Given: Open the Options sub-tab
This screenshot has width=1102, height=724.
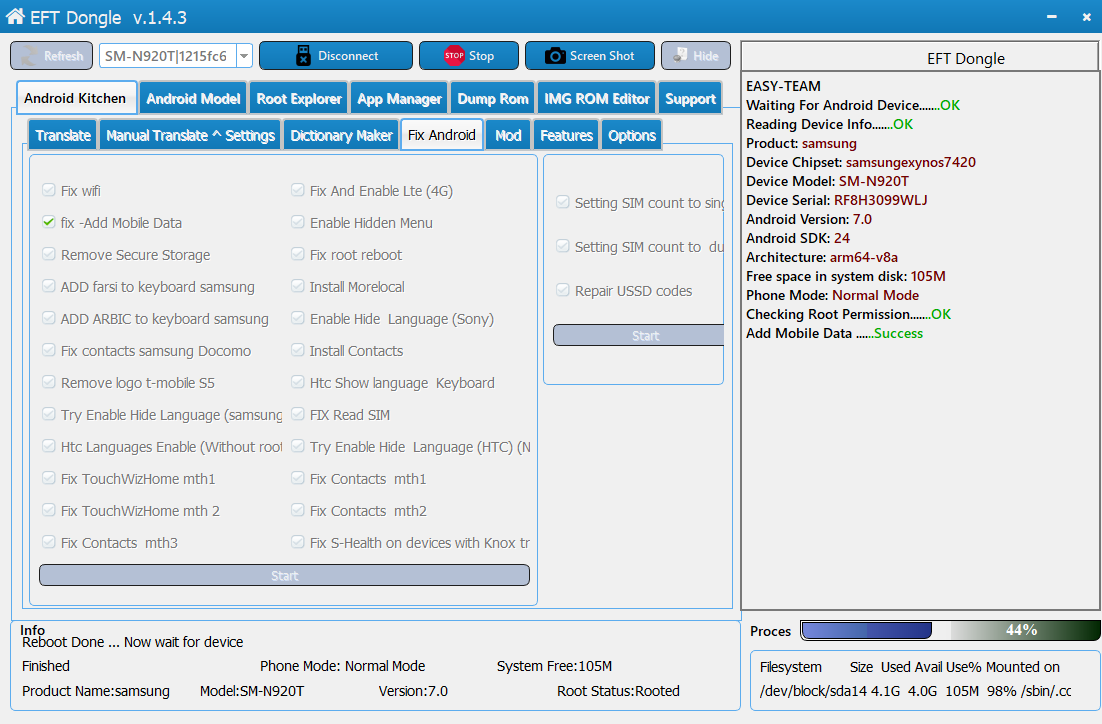Looking at the screenshot, I should coord(632,135).
